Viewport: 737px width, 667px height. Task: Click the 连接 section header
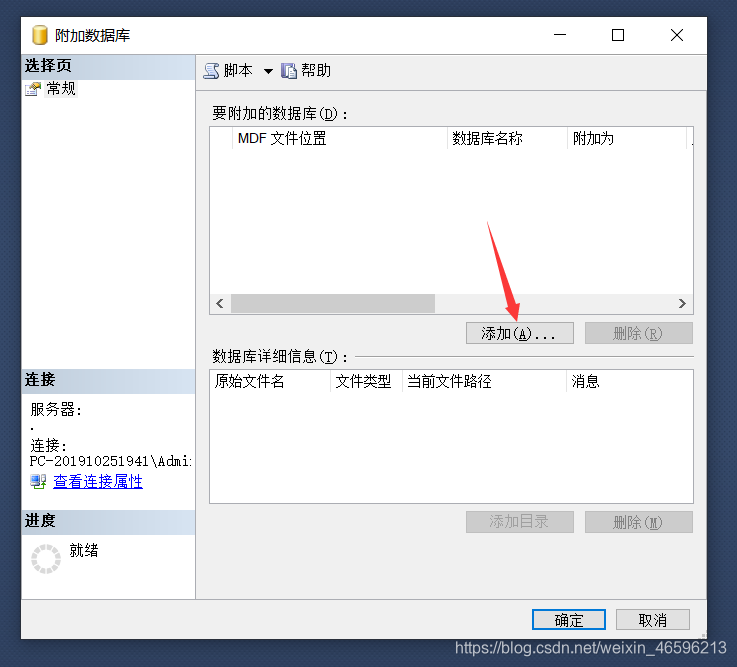(x=108, y=380)
